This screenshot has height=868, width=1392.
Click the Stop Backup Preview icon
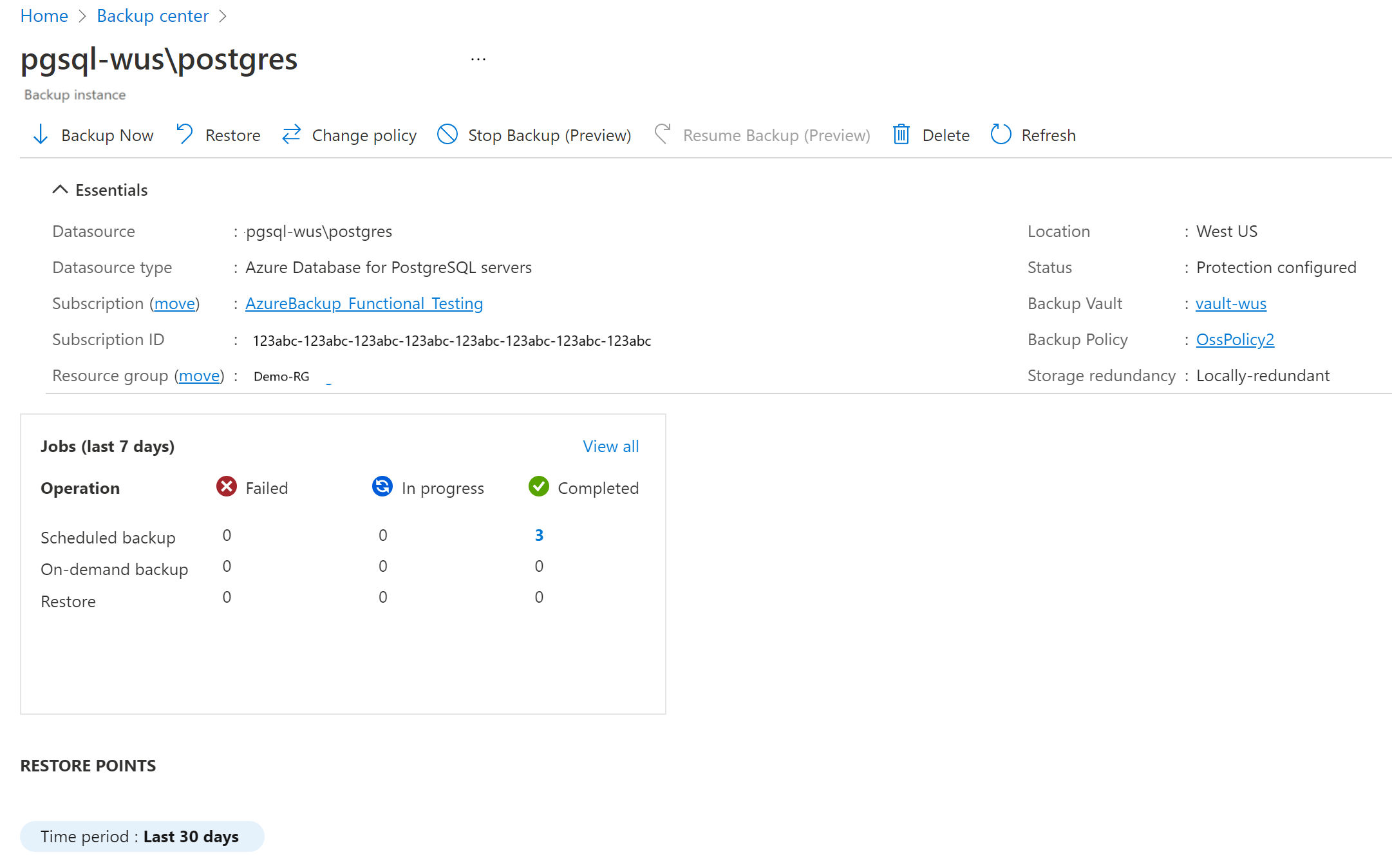coord(449,135)
